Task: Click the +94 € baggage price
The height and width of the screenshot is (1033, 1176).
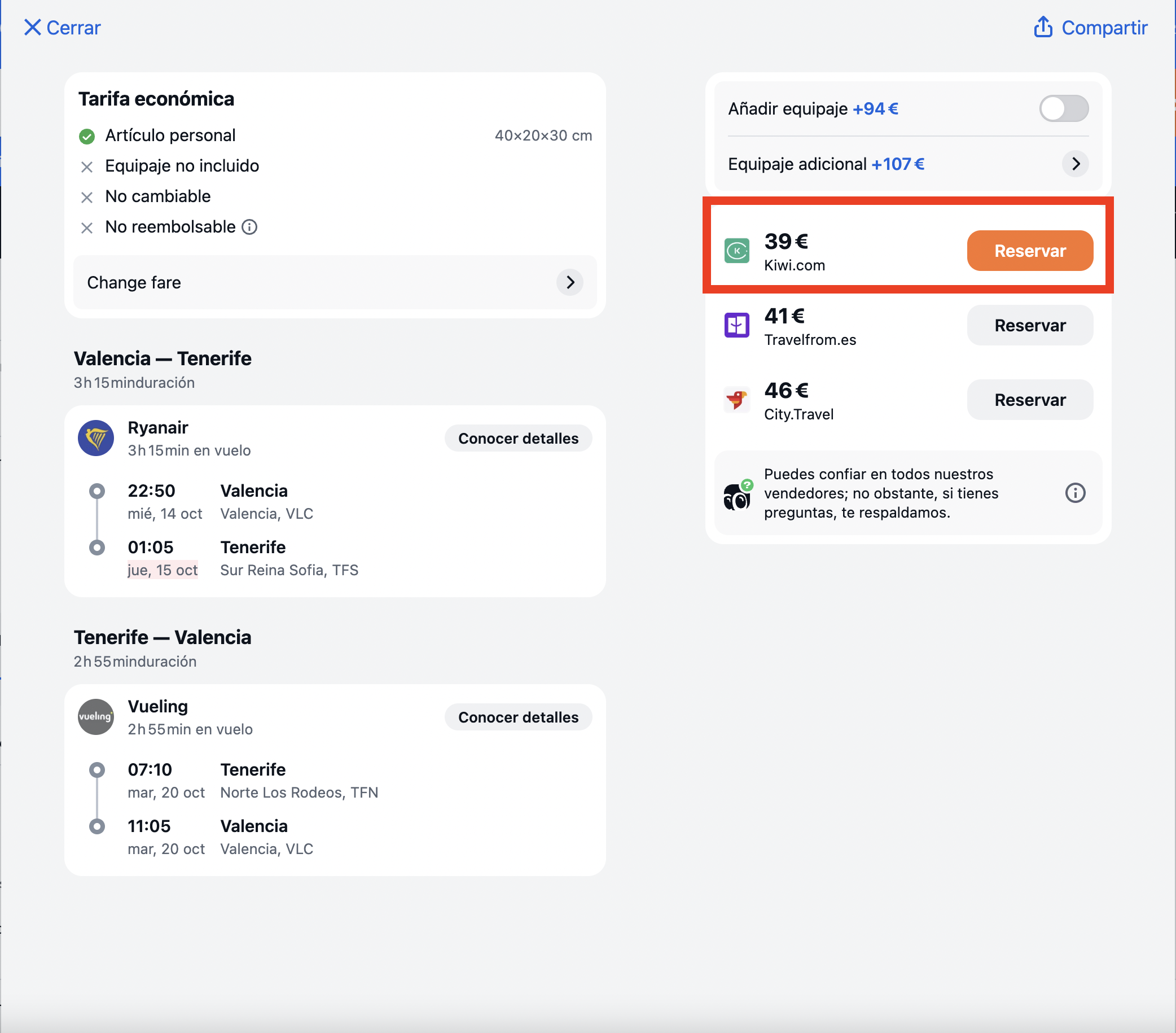Action: (x=875, y=108)
